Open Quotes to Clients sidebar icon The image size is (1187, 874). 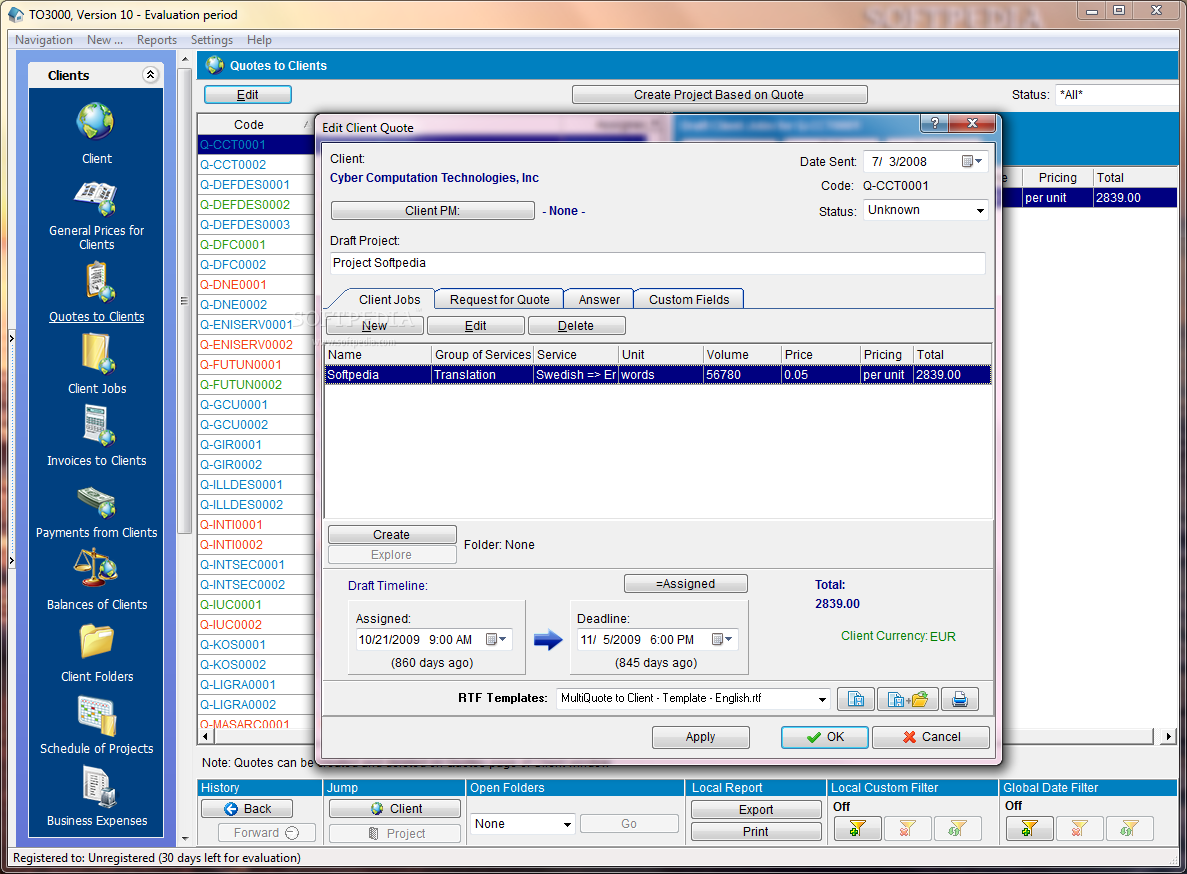97,282
